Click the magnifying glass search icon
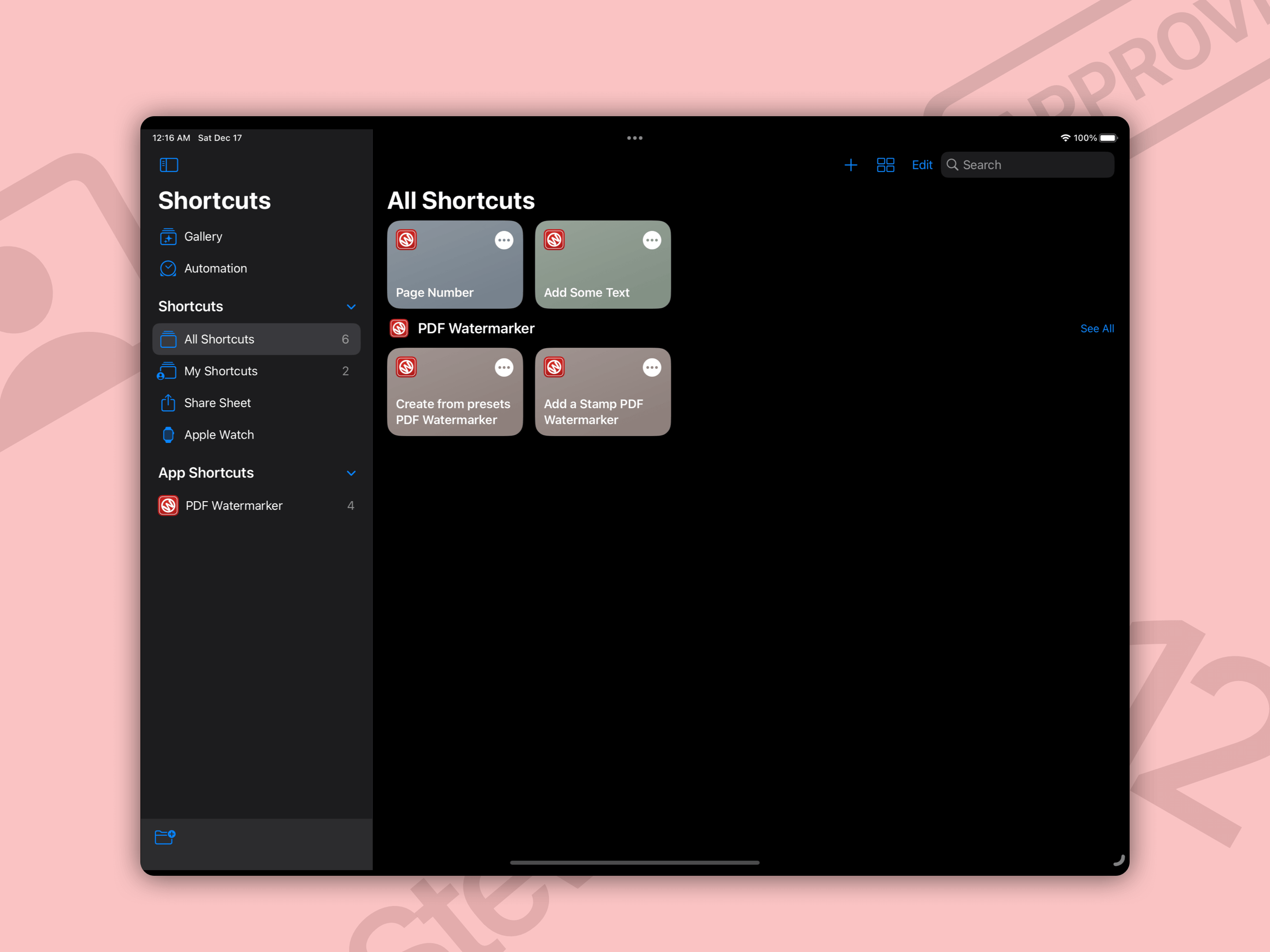The image size is (1270, 952). [952, 165]
